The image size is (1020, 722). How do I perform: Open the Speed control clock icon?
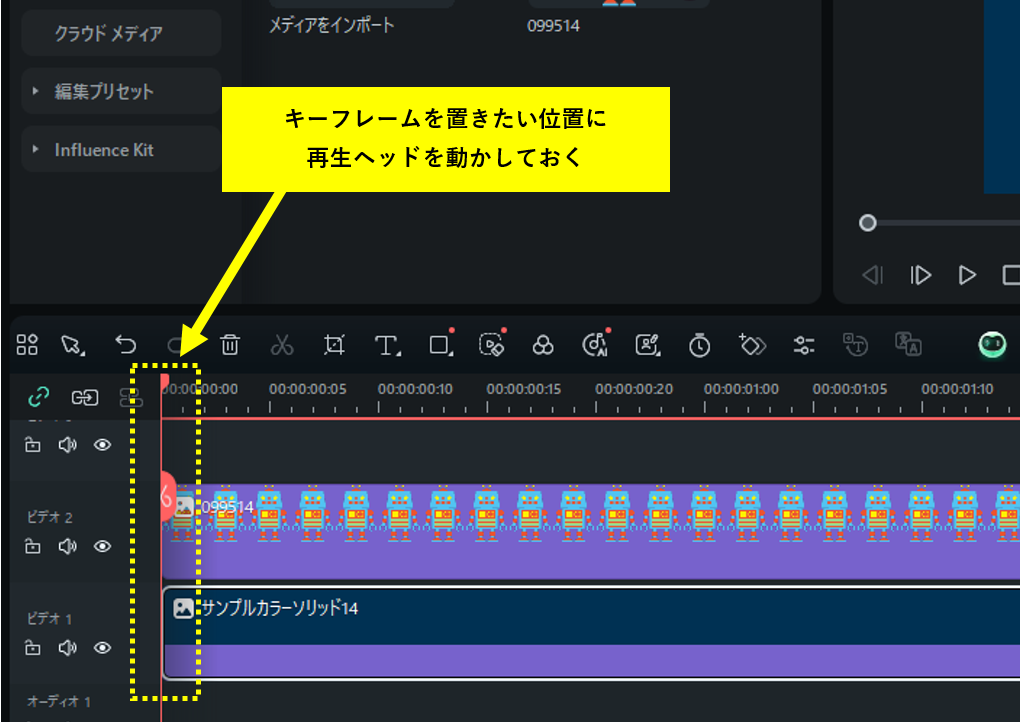point(699,344)
